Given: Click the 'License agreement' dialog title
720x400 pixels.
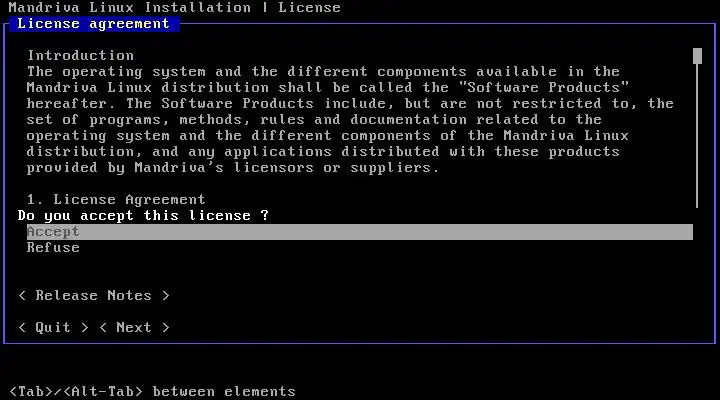Looking at the screenshot, I should [94, 24].
